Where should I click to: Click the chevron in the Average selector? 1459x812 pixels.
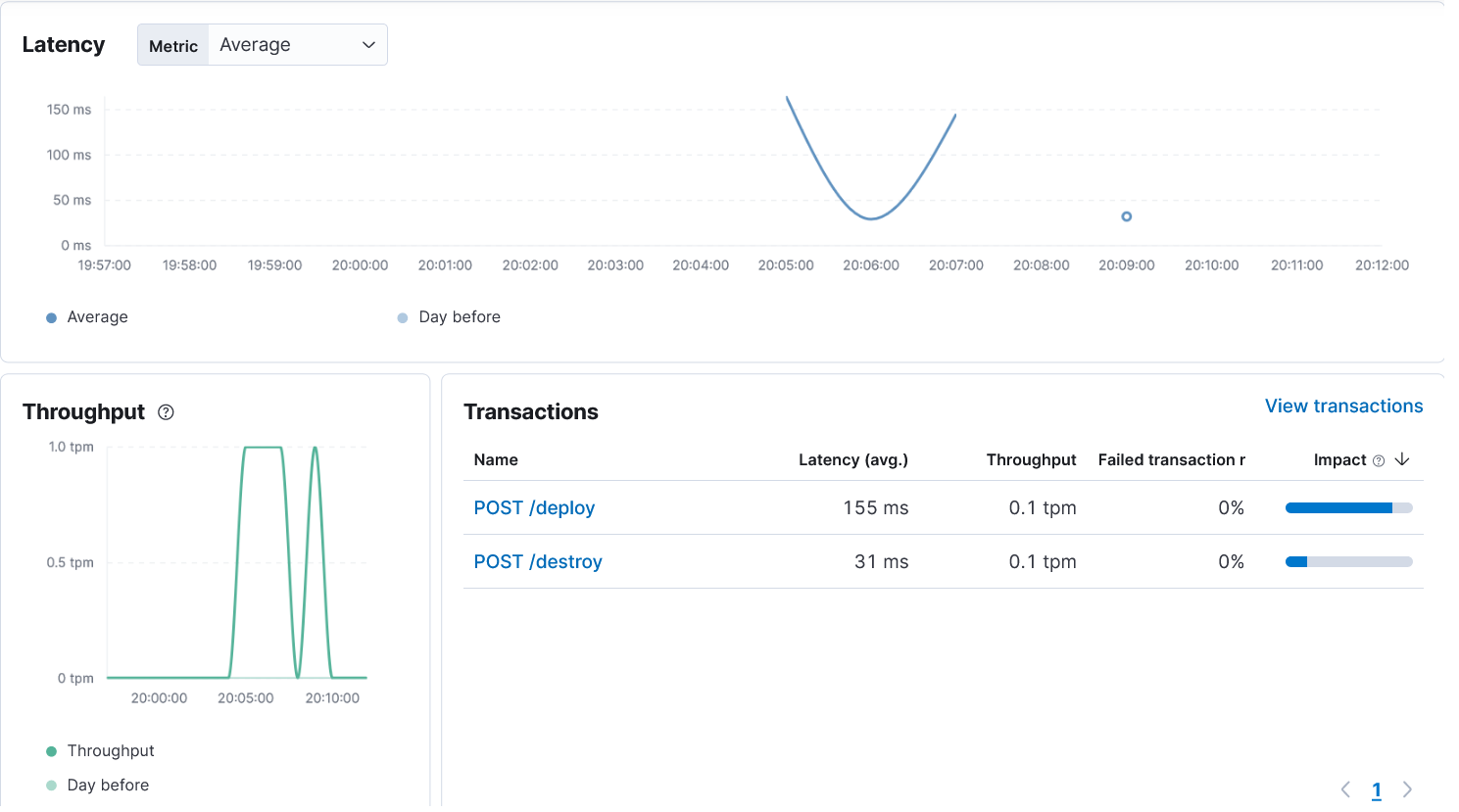(368, 45)
